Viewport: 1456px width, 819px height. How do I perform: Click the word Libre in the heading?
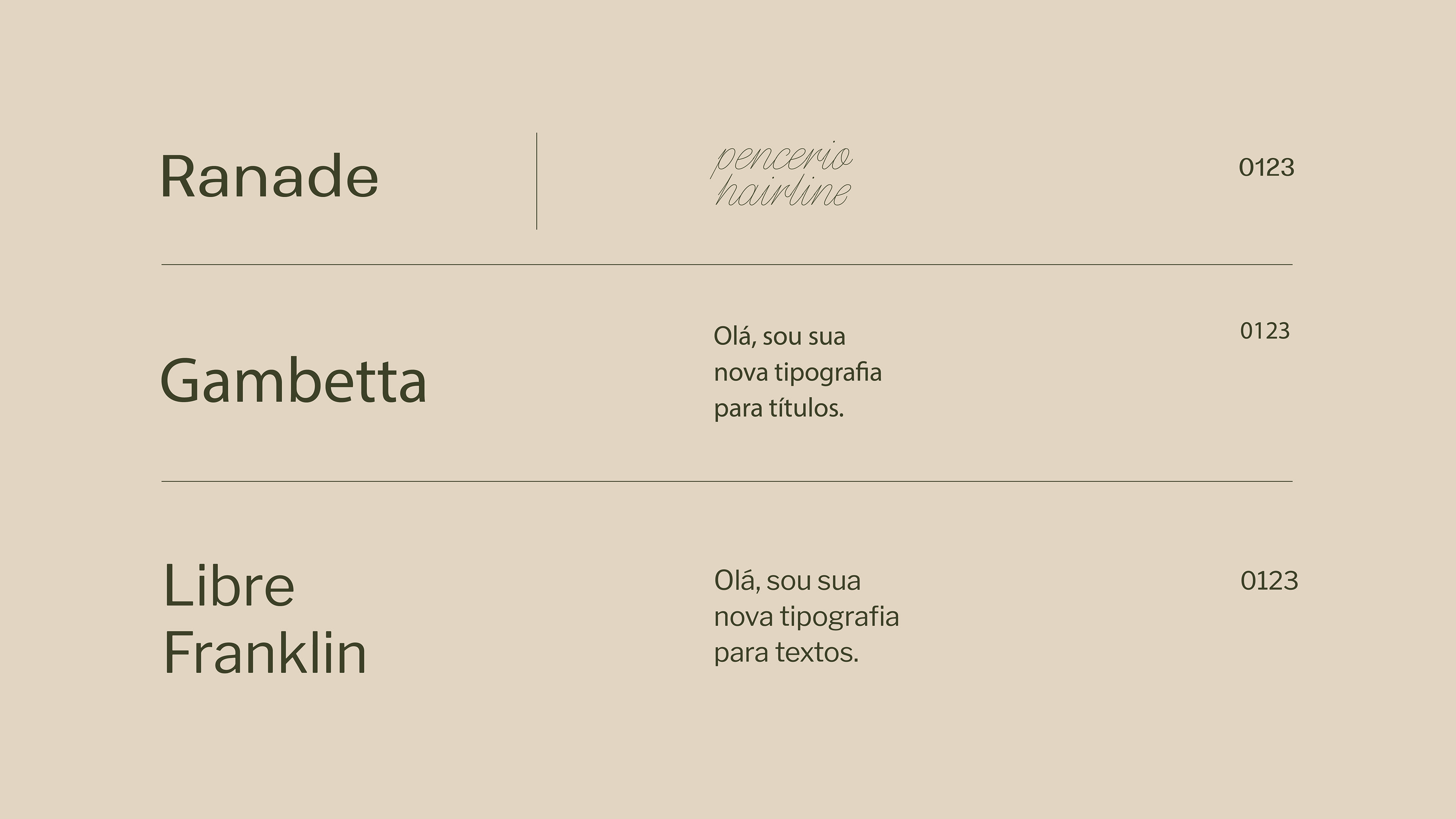[x=229, y=585]
